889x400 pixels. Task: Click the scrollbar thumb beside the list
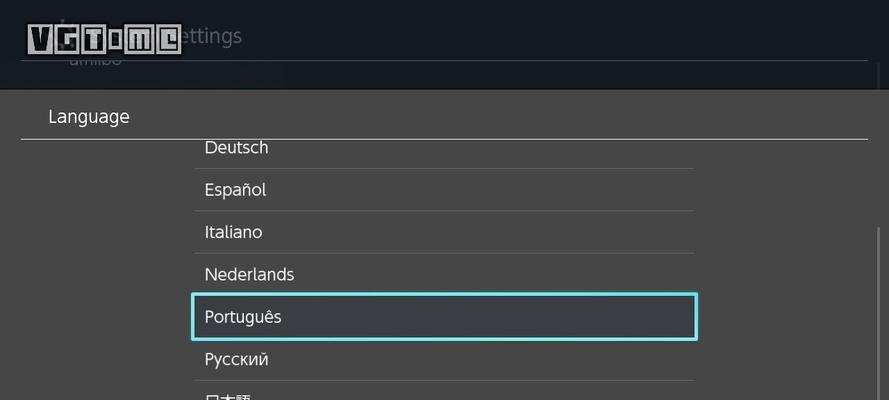click(x=878, y=313)
